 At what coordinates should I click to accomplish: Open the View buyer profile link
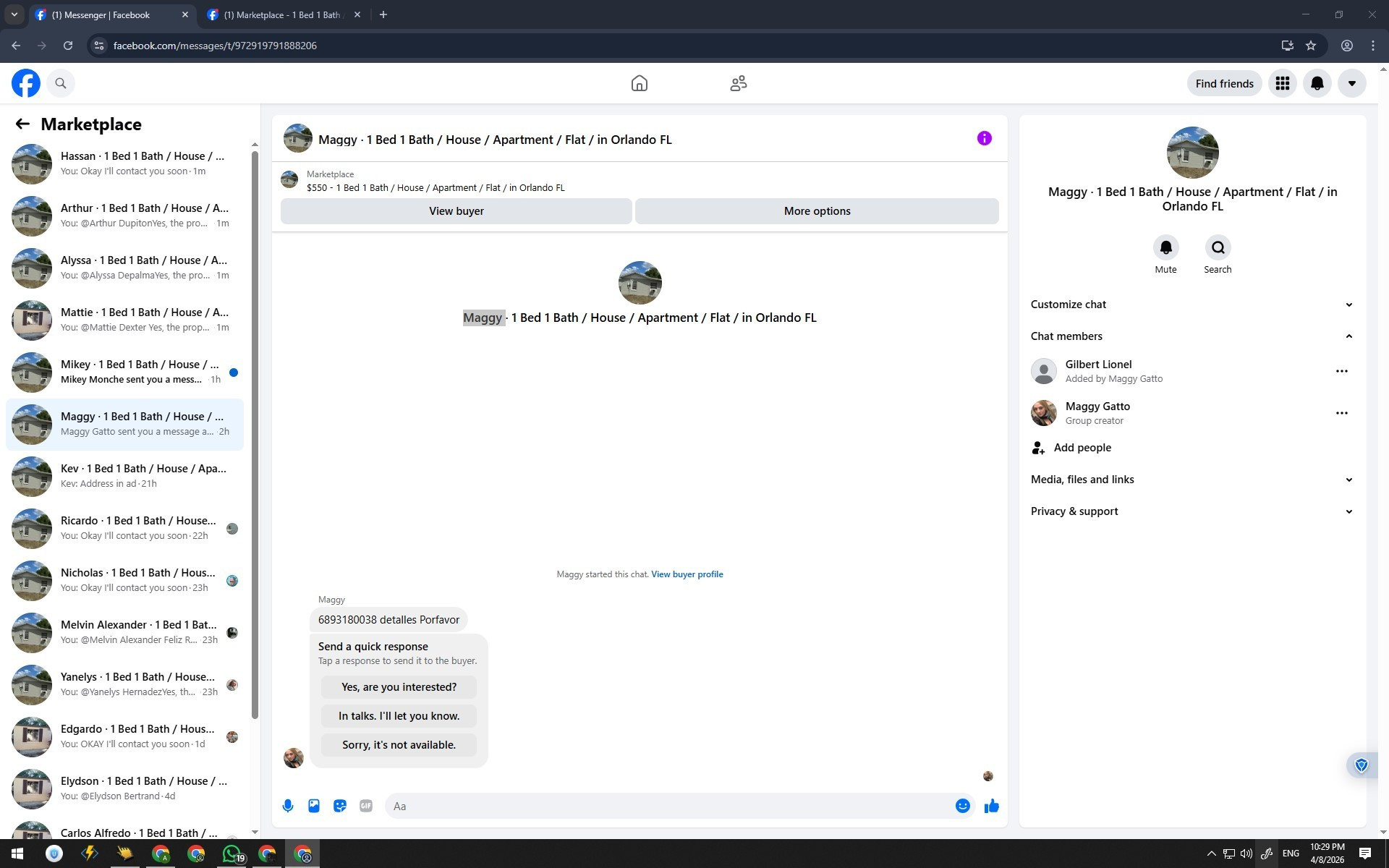687,574
